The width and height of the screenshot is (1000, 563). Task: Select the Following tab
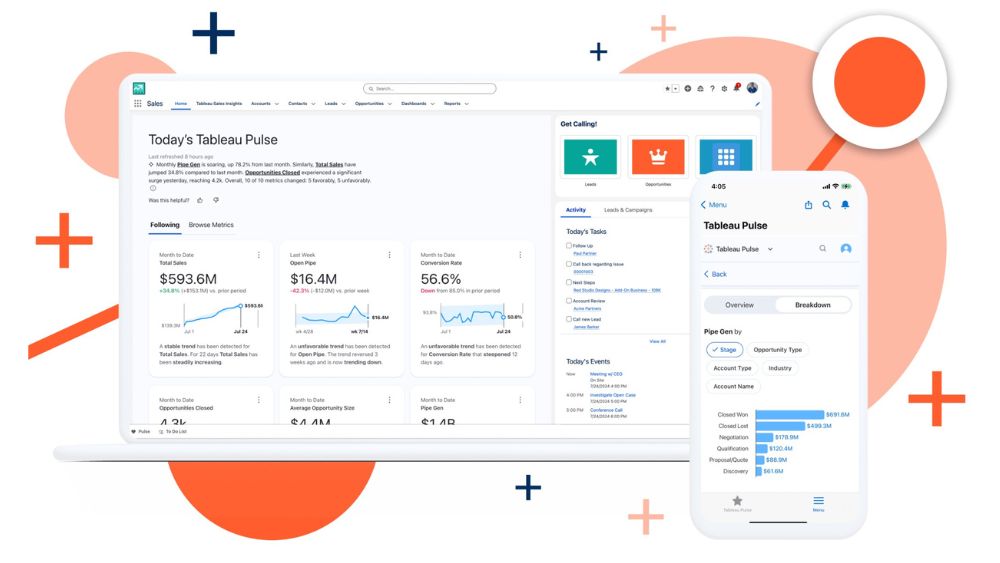165,225
